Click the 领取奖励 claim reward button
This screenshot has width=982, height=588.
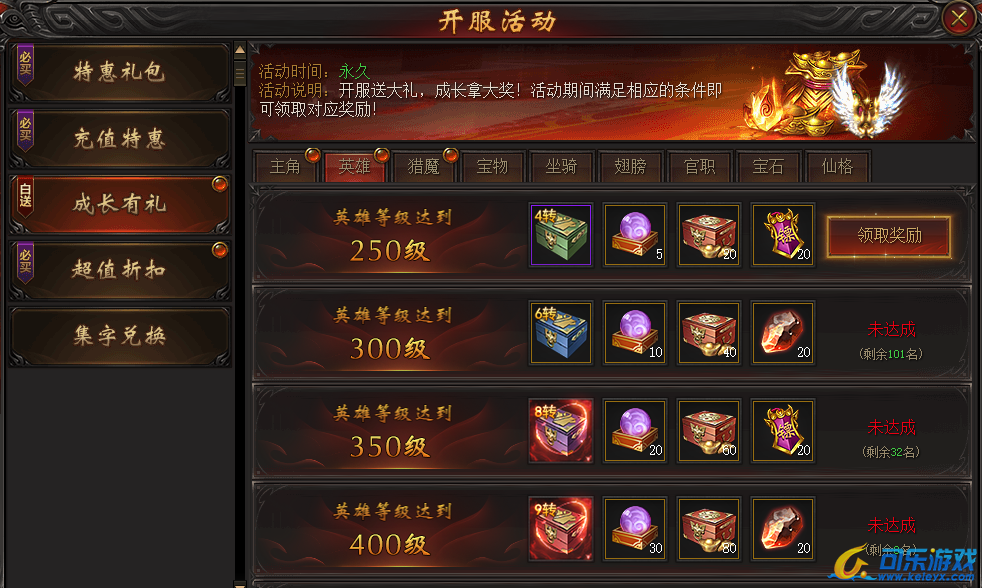click(889, 236)
